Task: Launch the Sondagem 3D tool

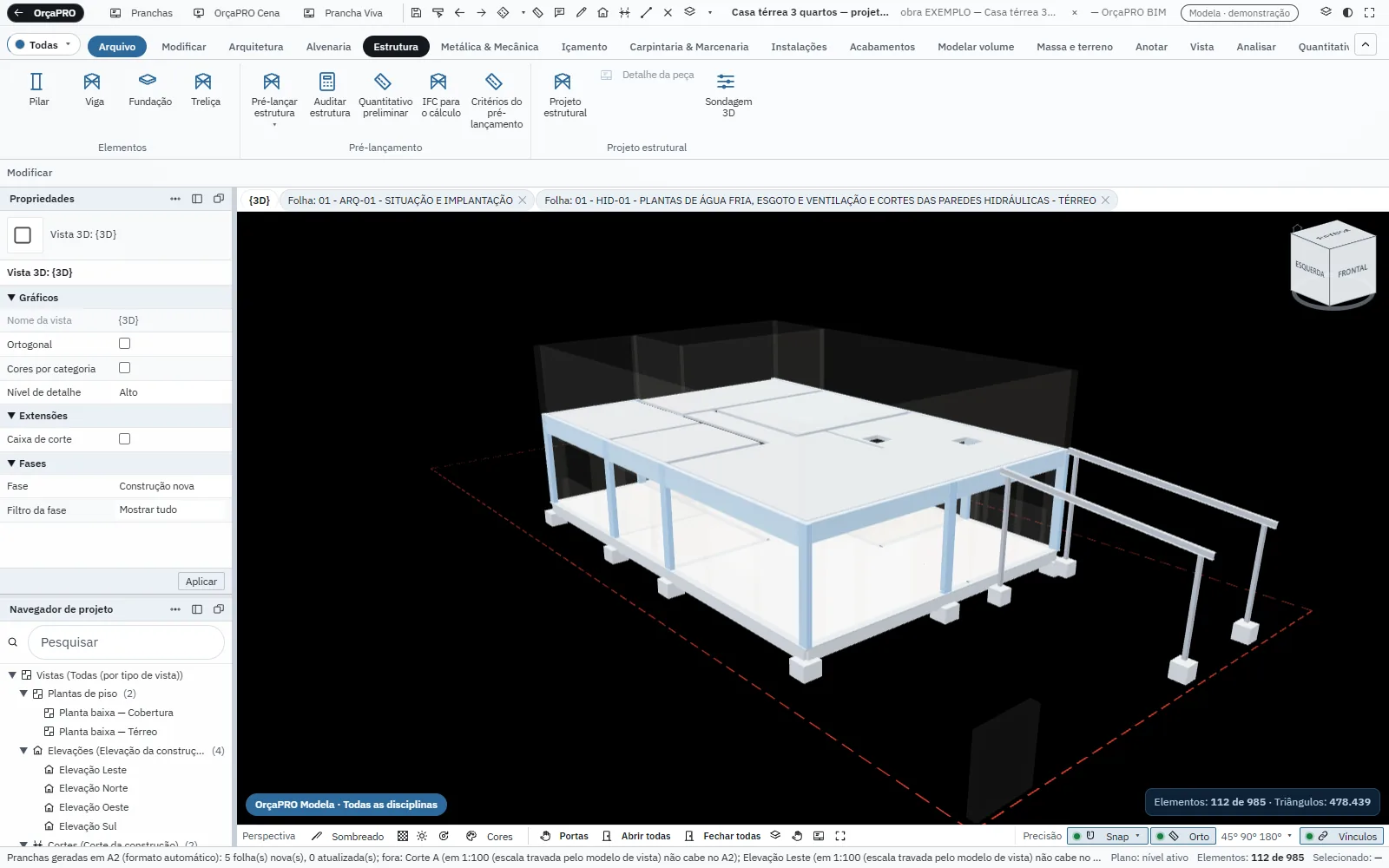Action: click(728, 95)
